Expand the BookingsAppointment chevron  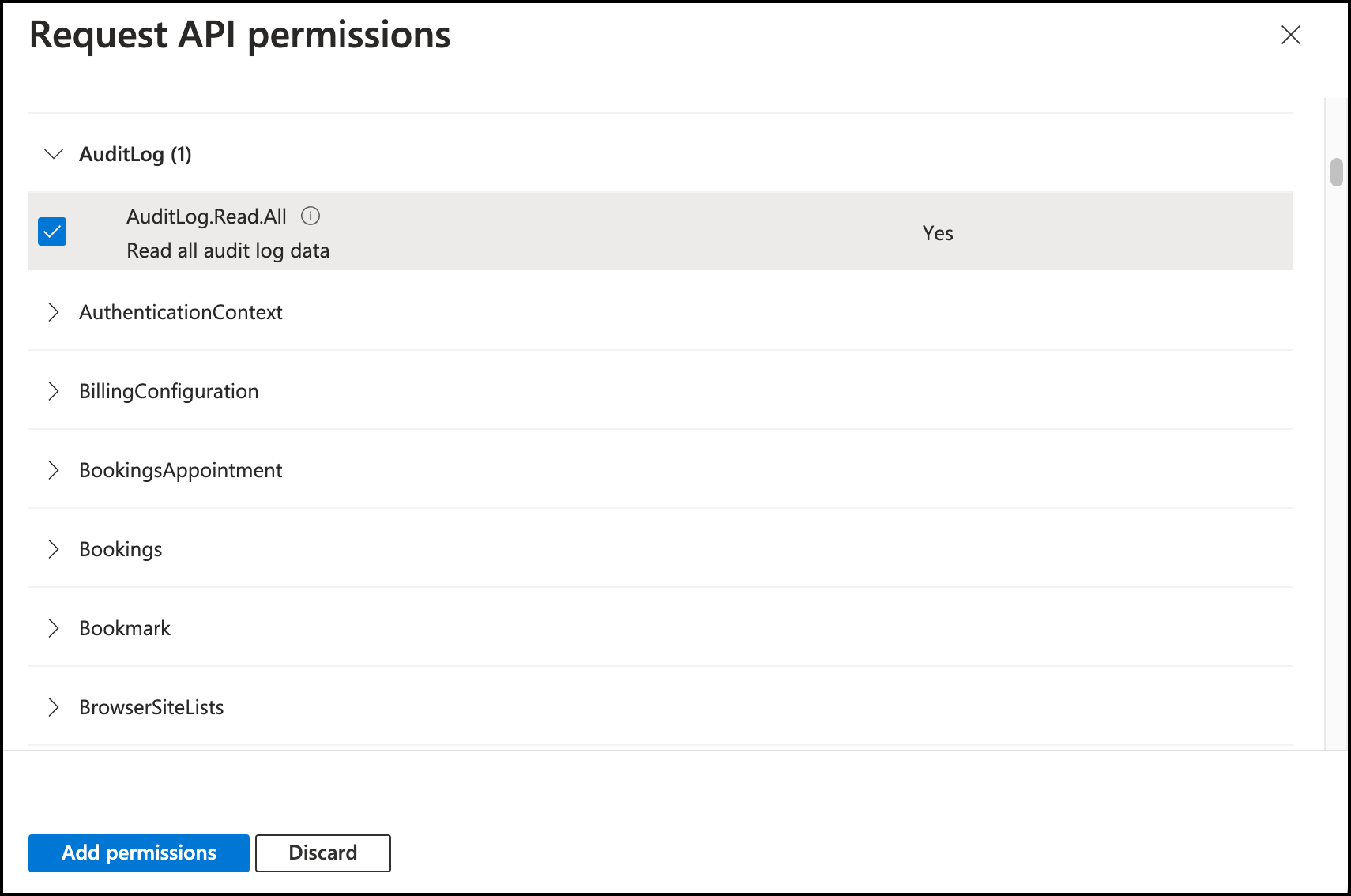pyautogui.click(x=54, y=470)
